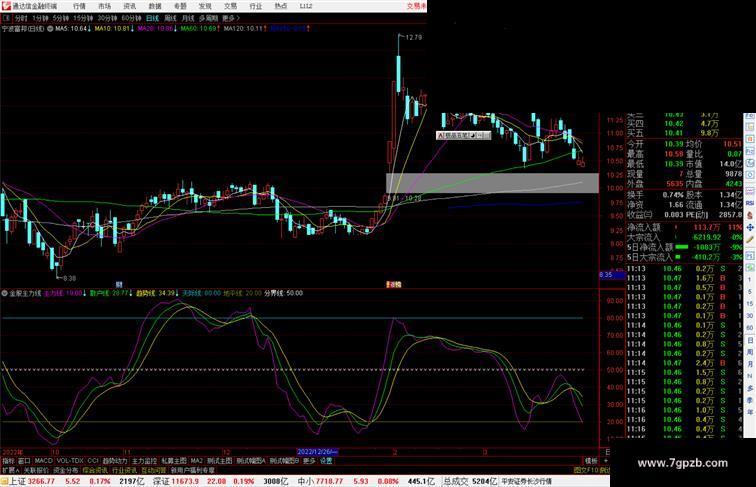Select the 多周期 multi-period tab
Screen dimensions: 756x487
point(208,18)
